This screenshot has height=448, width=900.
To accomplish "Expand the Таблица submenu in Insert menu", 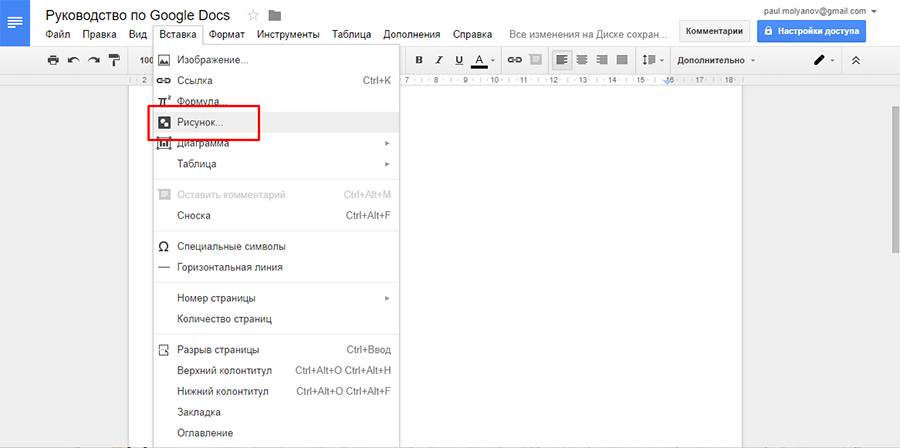I will point(276,164).
